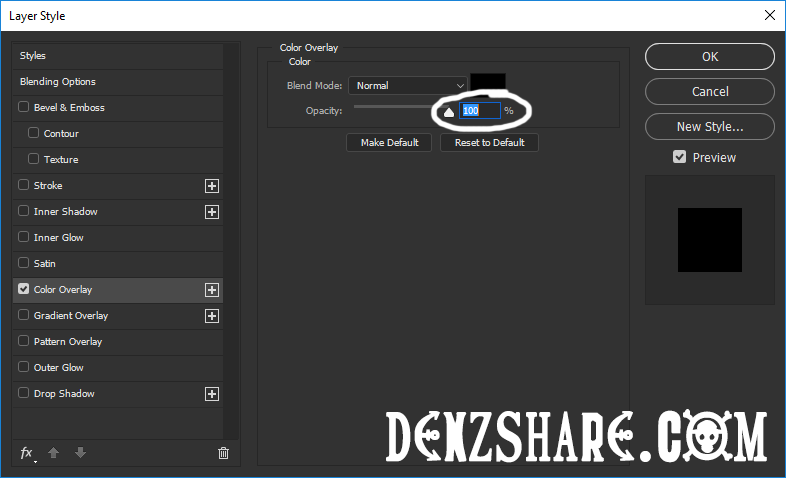
Task: Add another Drop Shadow with plus icon
Action: (212, 394)
